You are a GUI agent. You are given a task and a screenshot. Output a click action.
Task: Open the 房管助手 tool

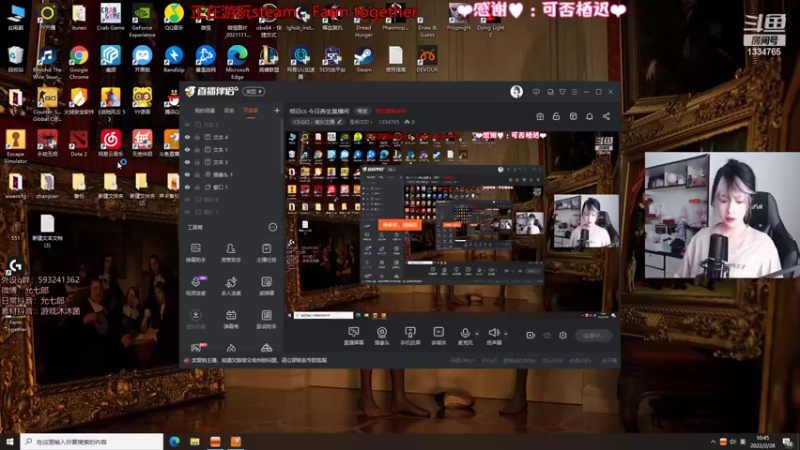pyautogui.click(x=231, y=253)
